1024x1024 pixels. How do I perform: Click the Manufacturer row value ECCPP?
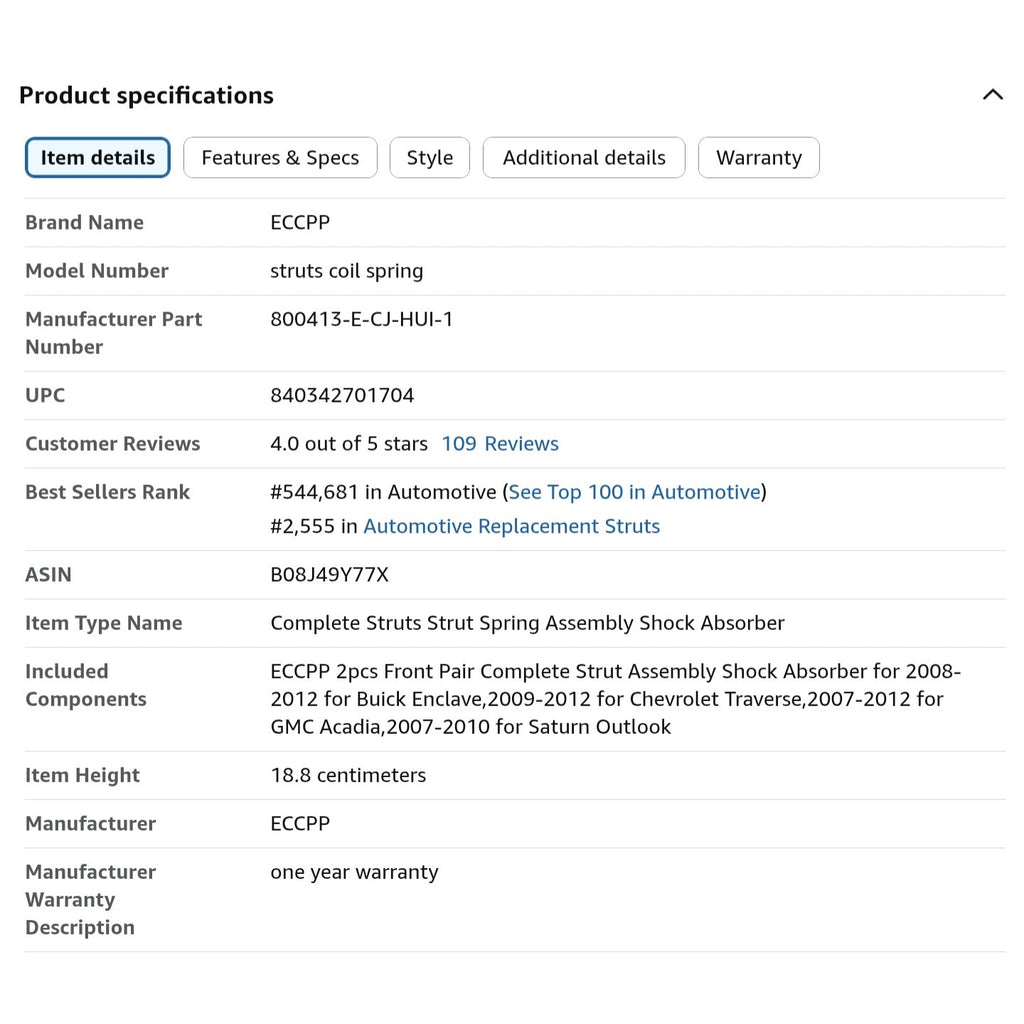pyautogui.click(x=300, y=824)
